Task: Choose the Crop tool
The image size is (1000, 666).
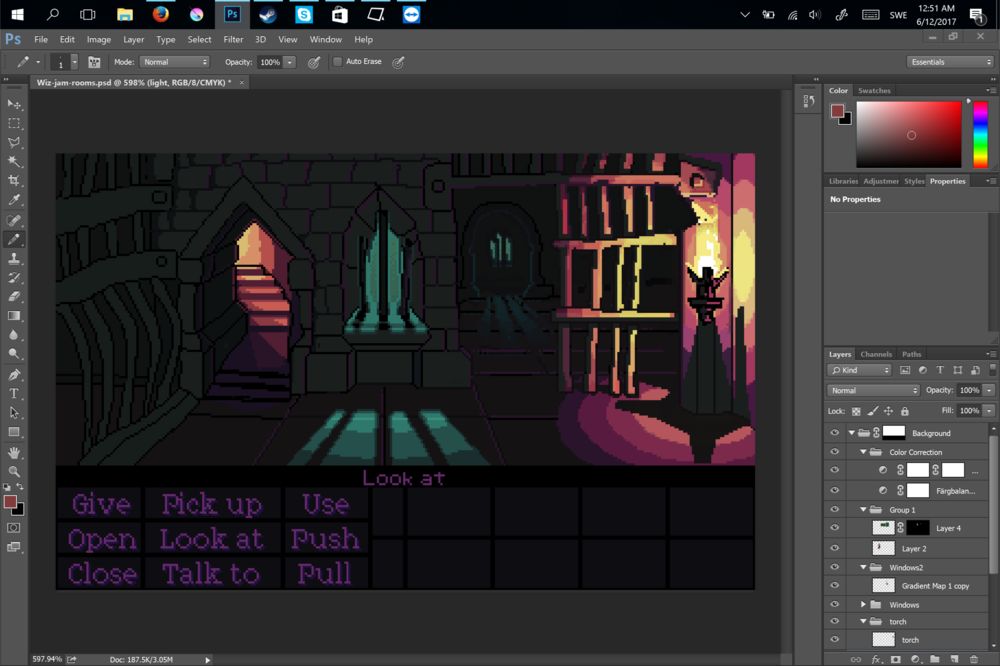Action: (x=14, y=181)
